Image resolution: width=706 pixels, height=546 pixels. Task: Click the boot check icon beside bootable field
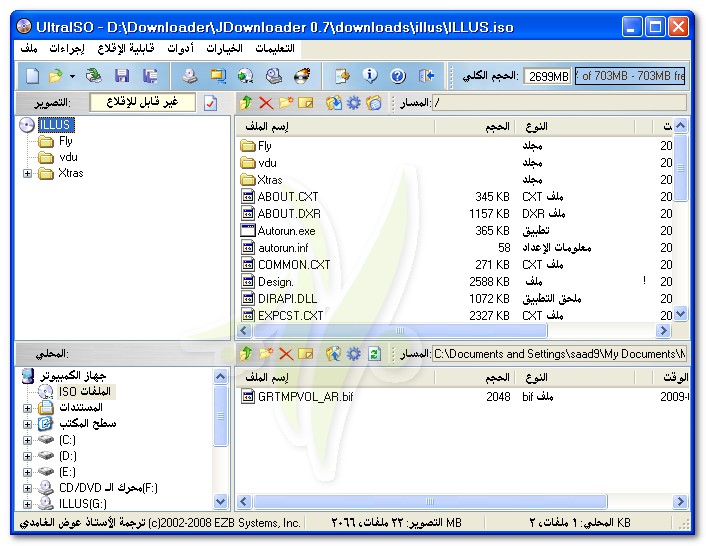coord(210,103)
